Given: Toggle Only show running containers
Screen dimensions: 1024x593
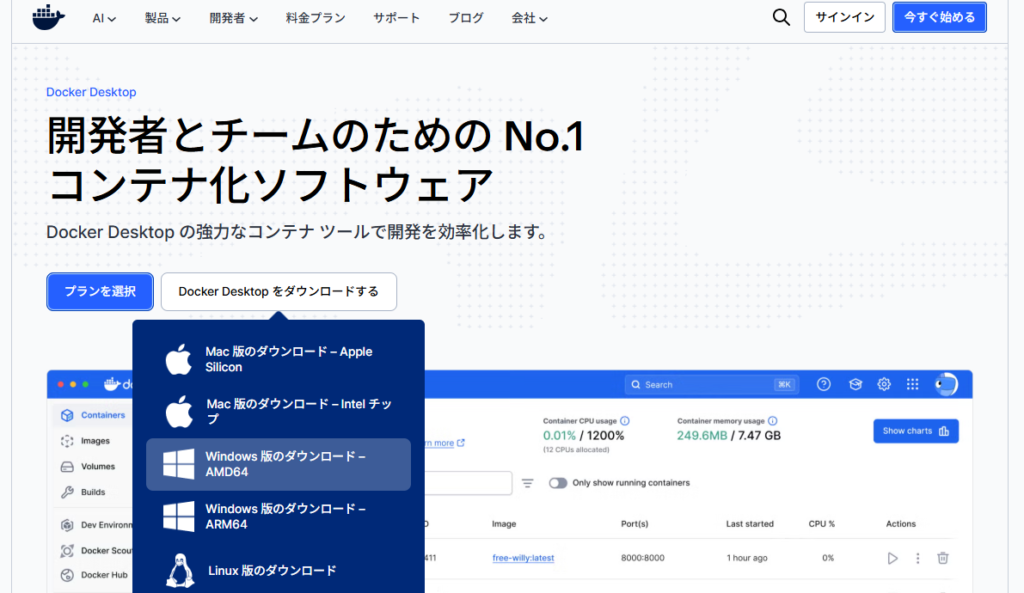Looking at the screenshot, I should (x=557, y=483).
